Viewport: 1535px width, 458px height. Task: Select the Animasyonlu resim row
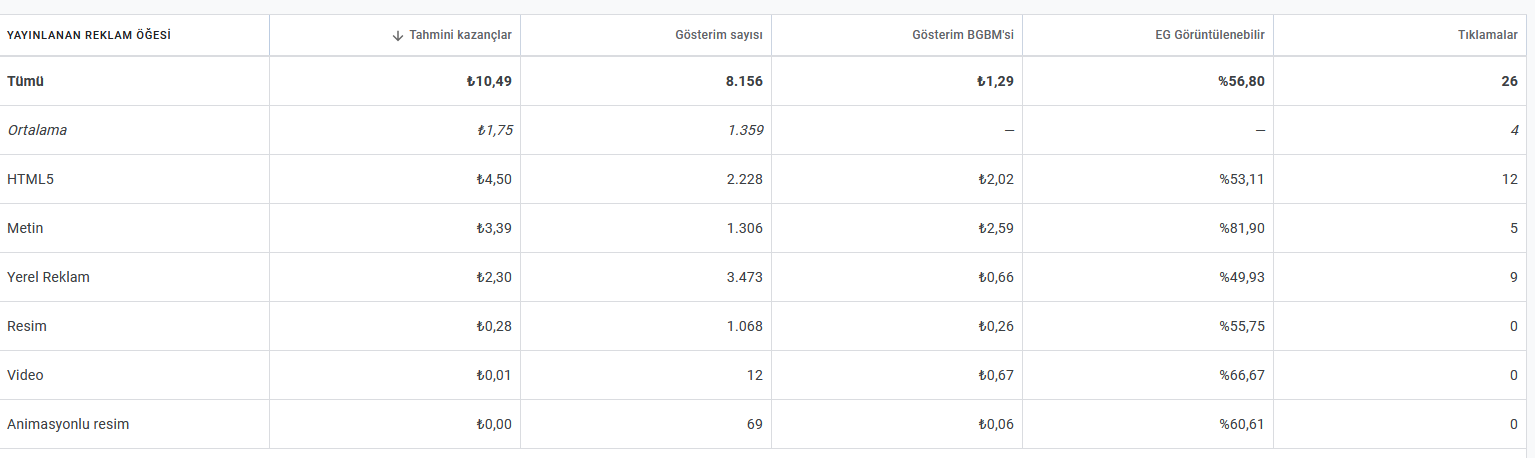(68, 424)
